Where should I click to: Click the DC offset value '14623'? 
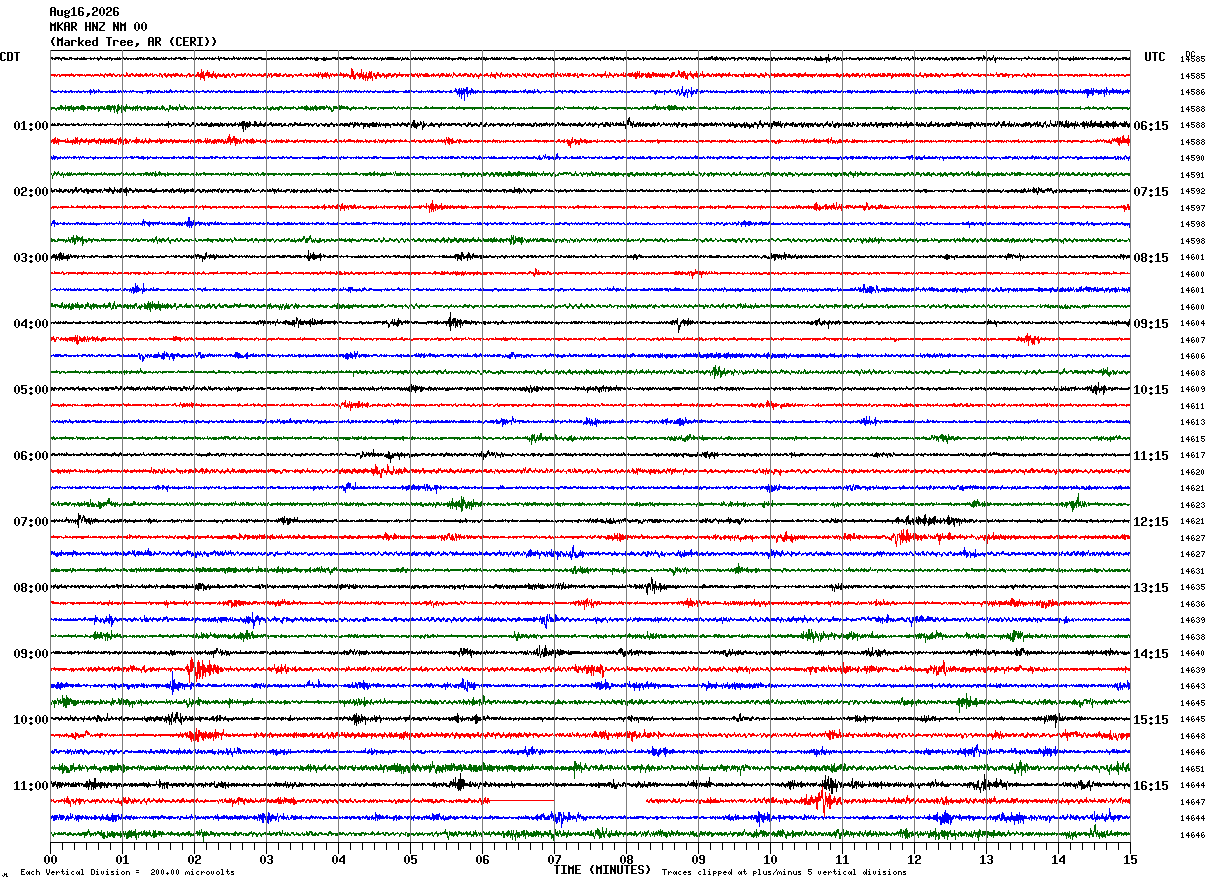pos(1192,505)
